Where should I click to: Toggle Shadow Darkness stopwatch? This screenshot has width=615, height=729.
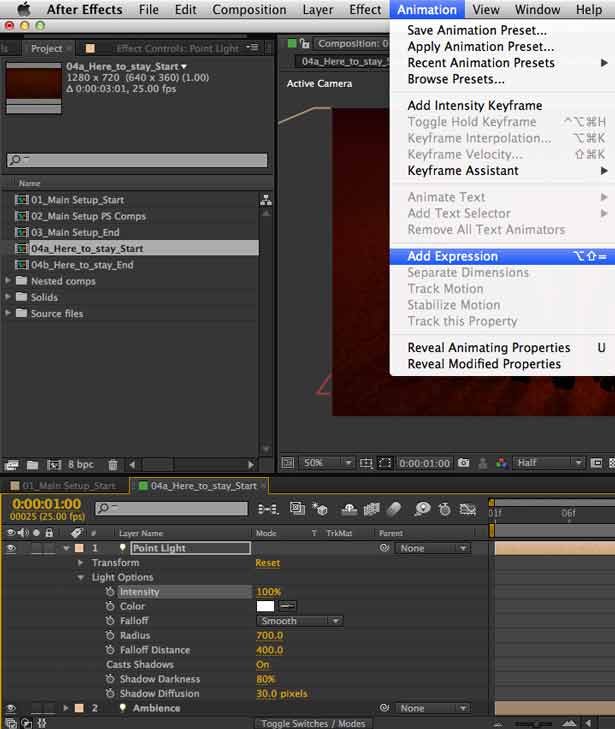coord(110,679)
